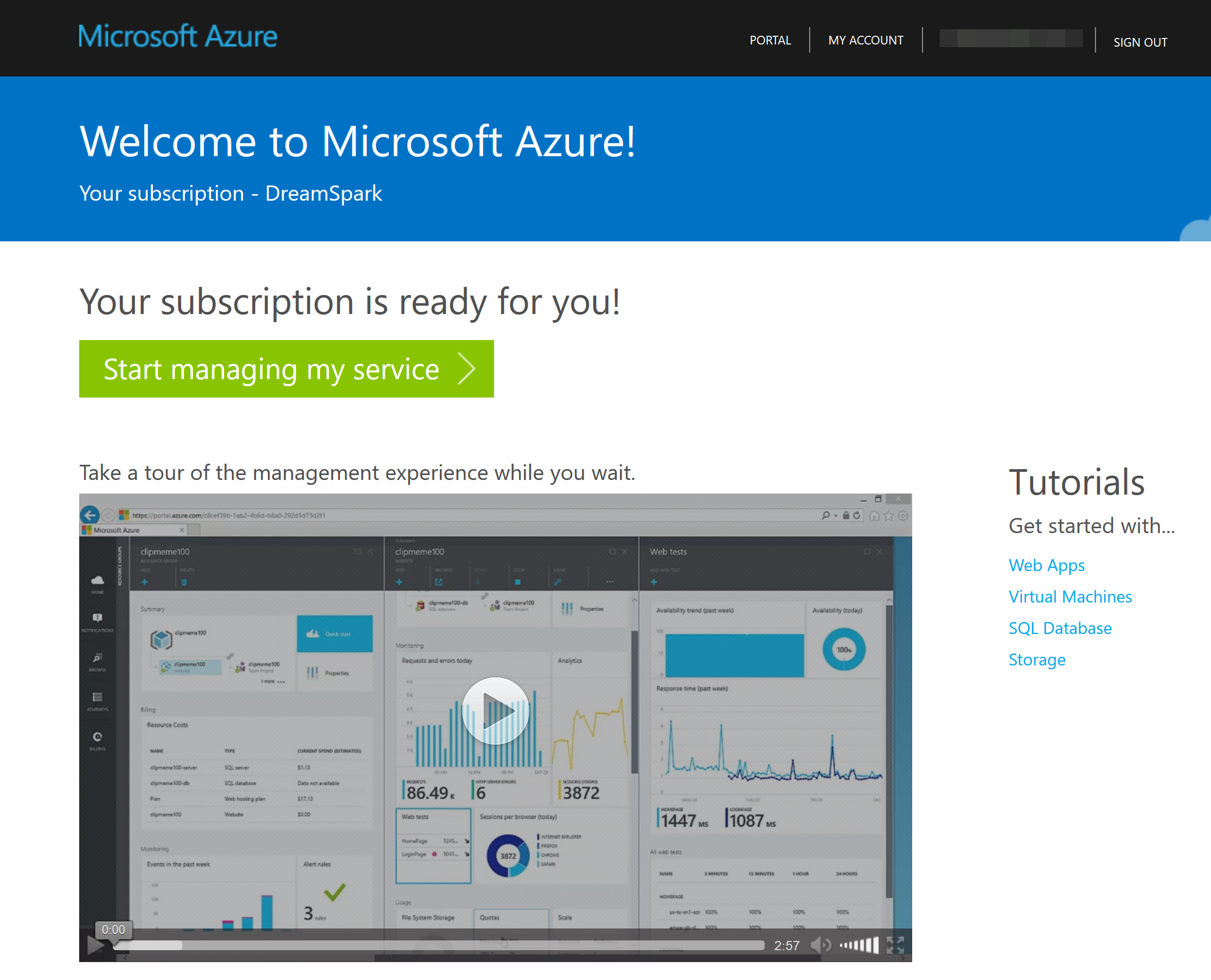The image size is (1211, 980).
Task: Click the Your subscription - DreamSpark text
Action: 230,194
